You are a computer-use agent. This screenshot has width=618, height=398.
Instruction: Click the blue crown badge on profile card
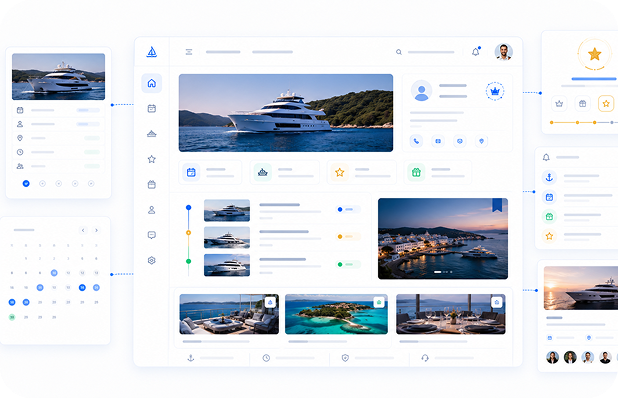coord(495,91)
